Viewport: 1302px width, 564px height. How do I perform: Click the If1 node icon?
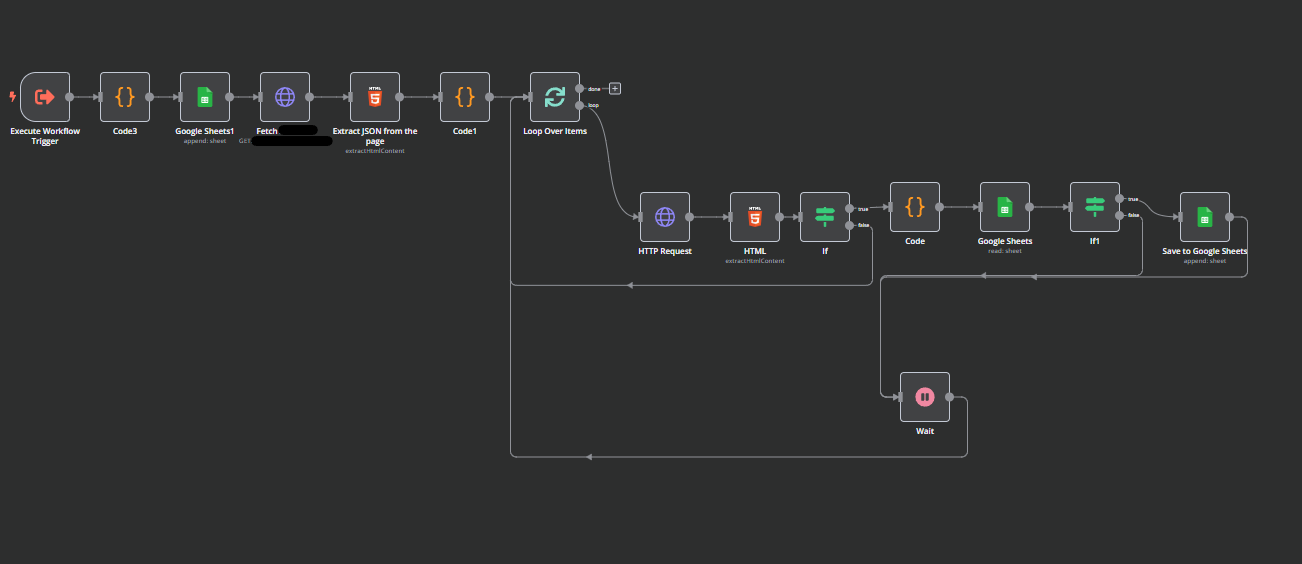tap(1095, 207)
